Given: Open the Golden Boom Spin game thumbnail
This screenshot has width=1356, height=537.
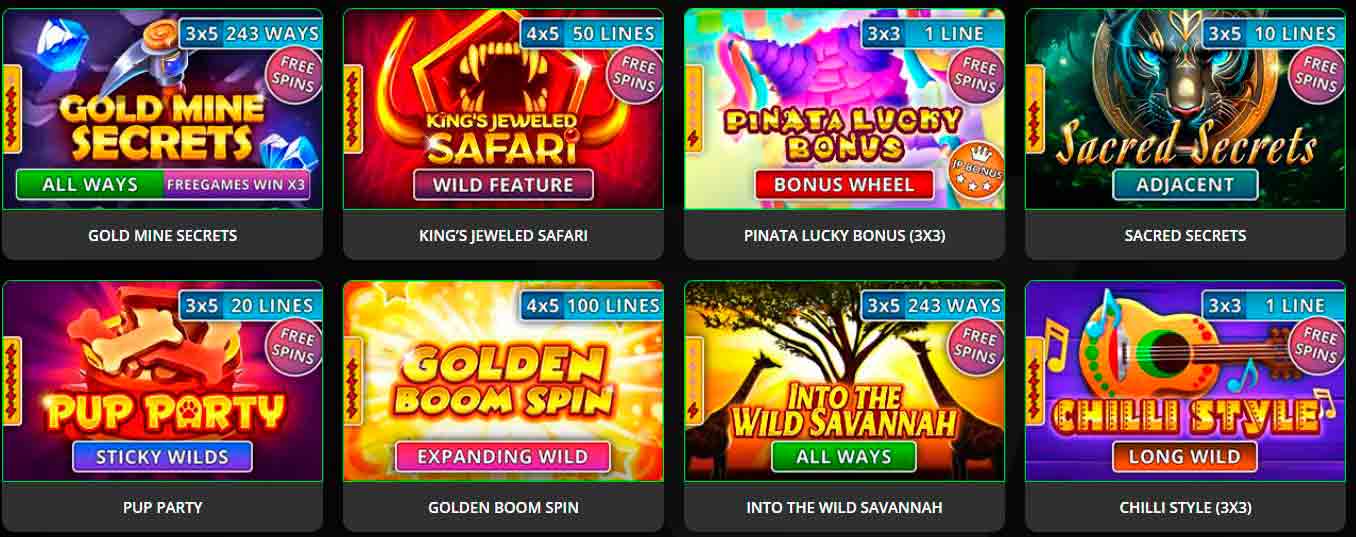Looking at the screenshot, I should coord(503,381).
